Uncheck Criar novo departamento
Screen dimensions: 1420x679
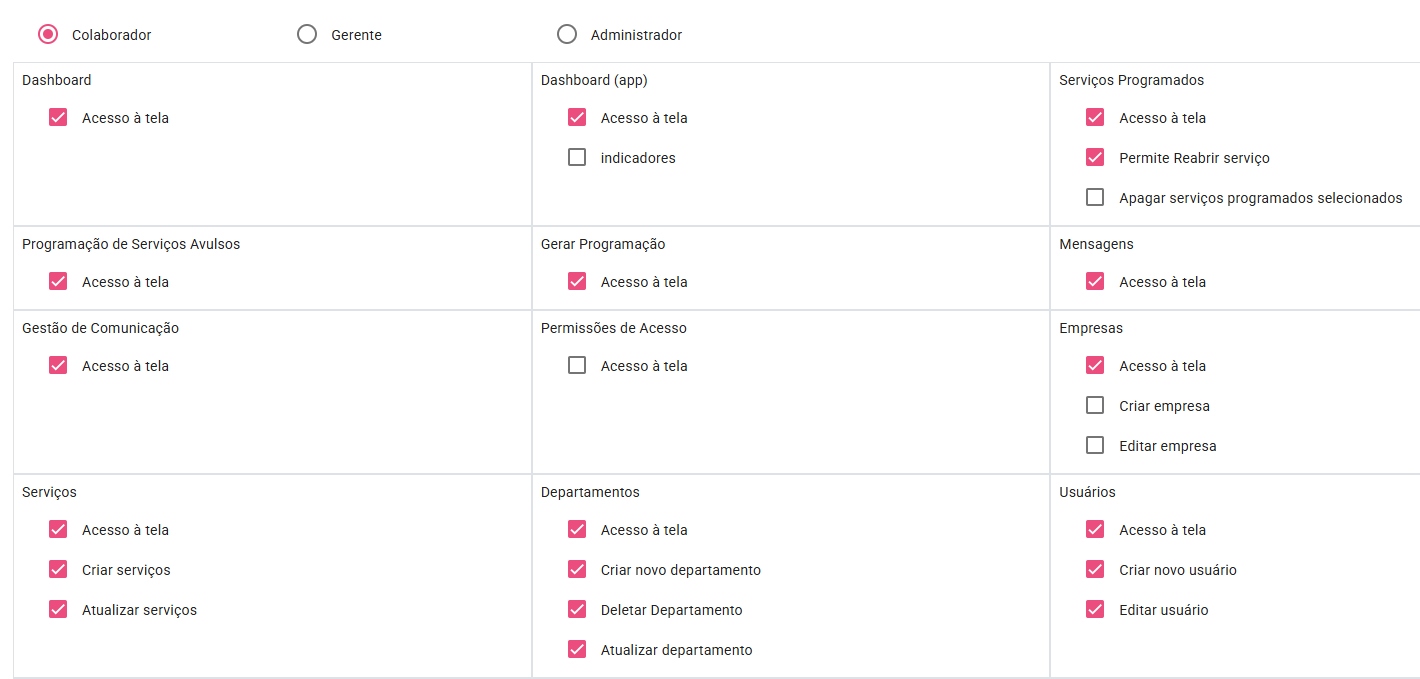point(577,569)
